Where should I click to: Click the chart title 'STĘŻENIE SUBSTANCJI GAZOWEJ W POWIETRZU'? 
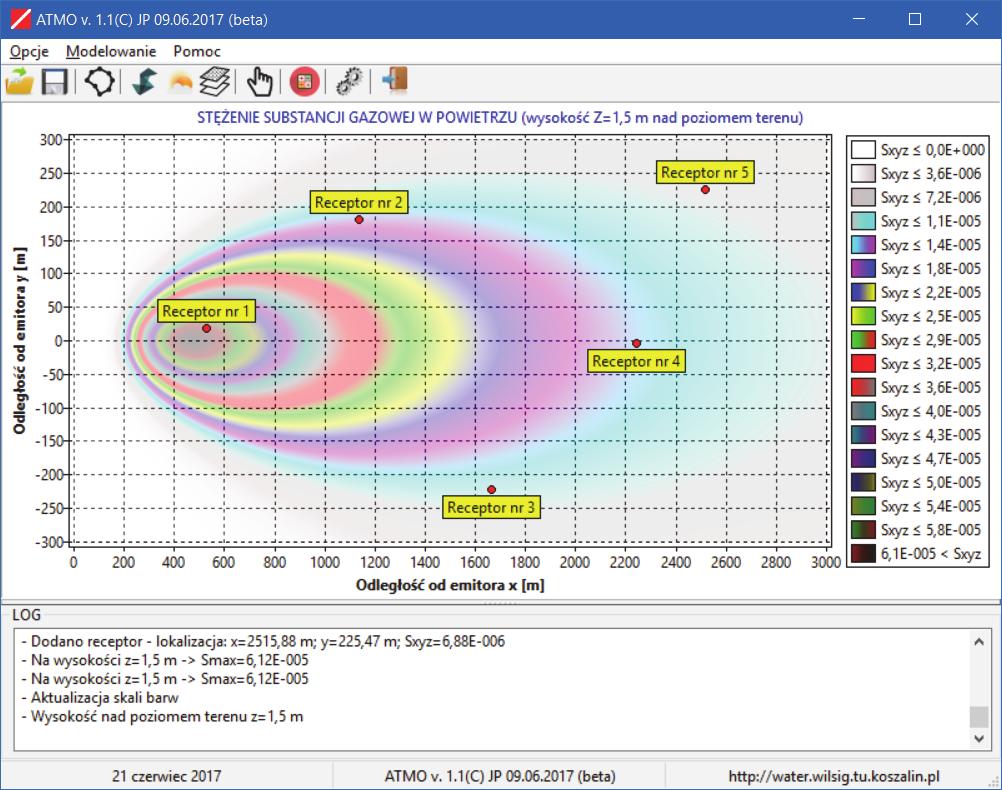(357, 118)
